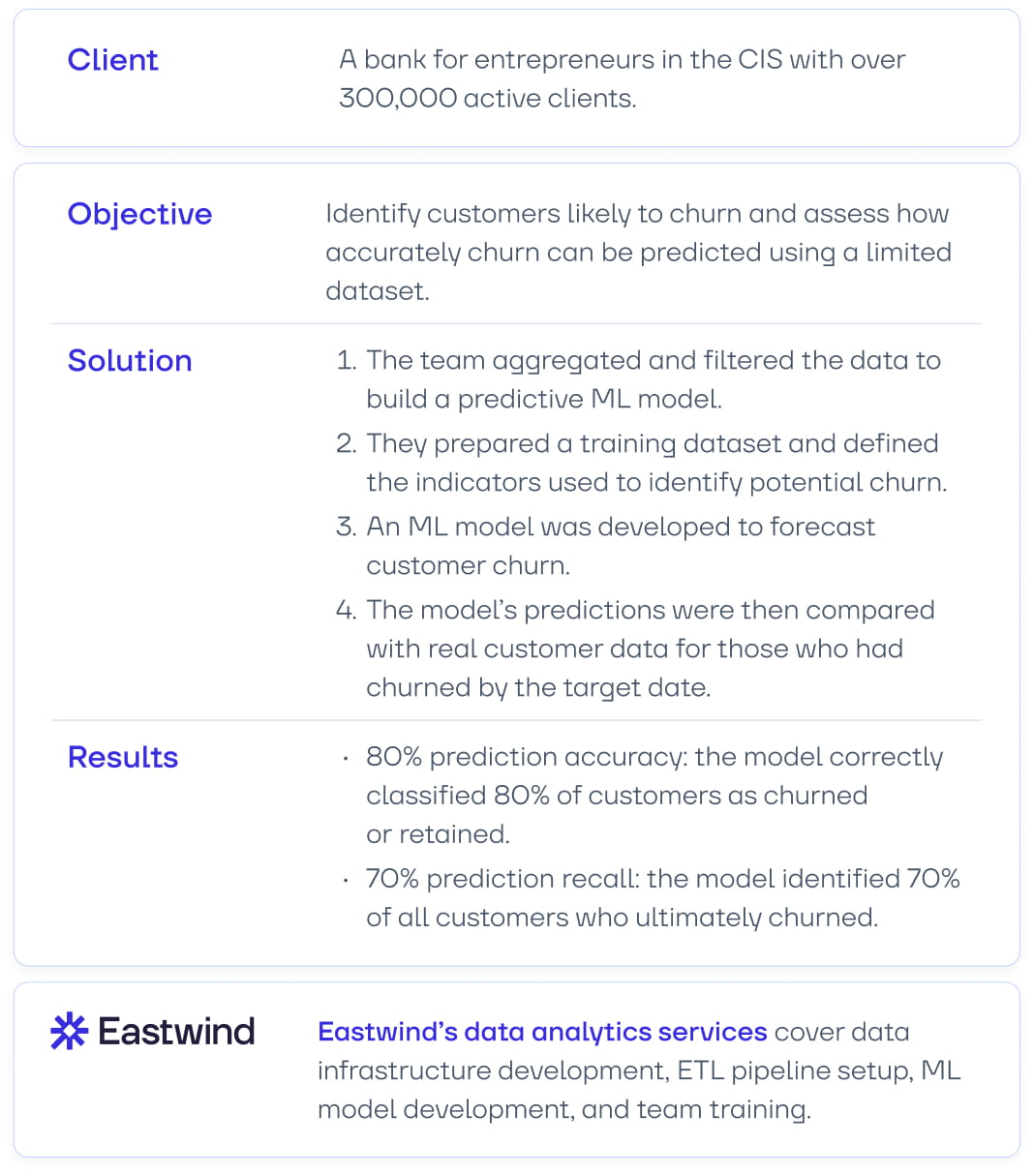Click the objective text about identifying churn
This screenshot has width=1034, height=1176.
click(637, 252)
